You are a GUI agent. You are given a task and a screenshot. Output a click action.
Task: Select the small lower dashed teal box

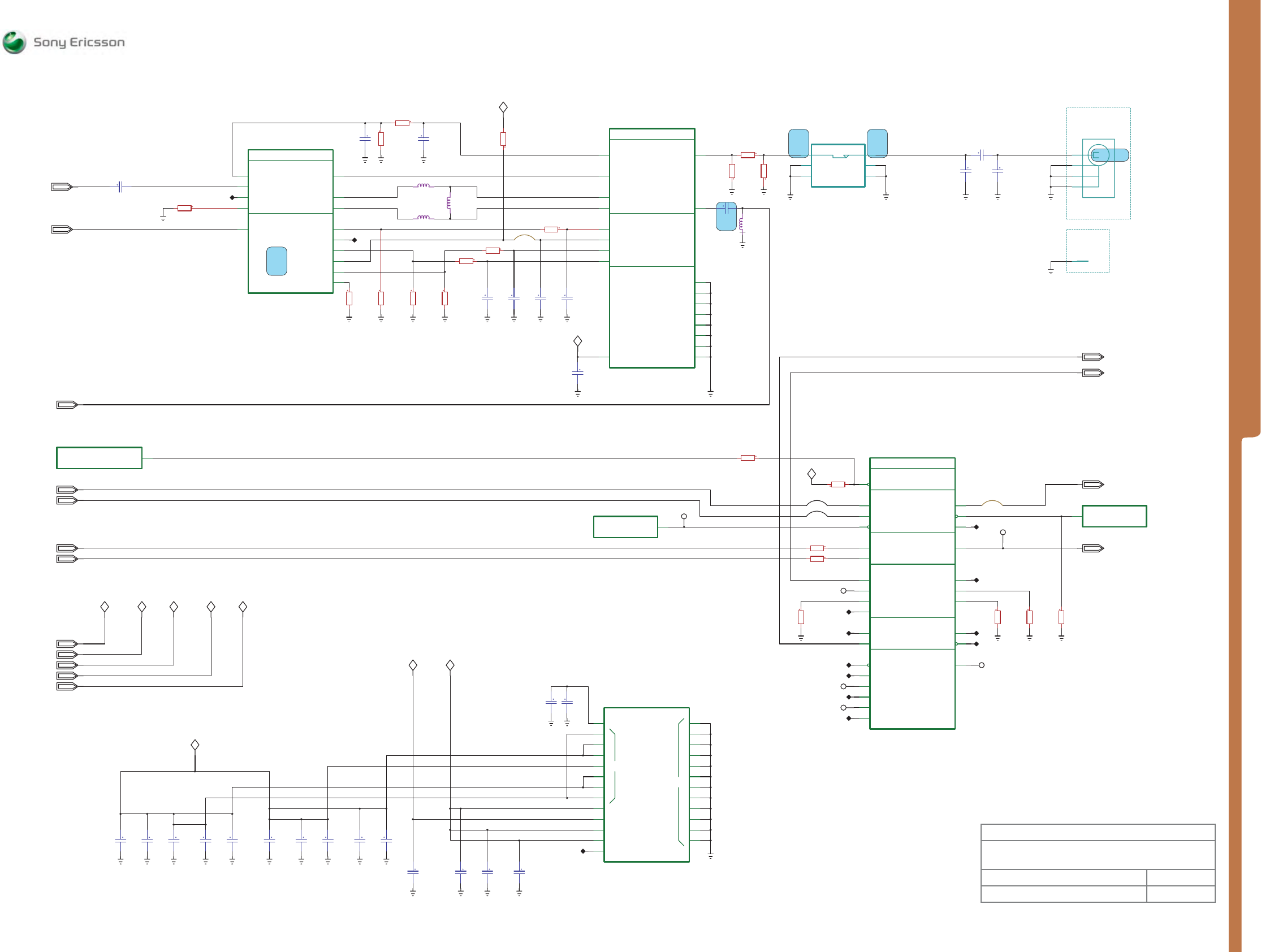1087,250
